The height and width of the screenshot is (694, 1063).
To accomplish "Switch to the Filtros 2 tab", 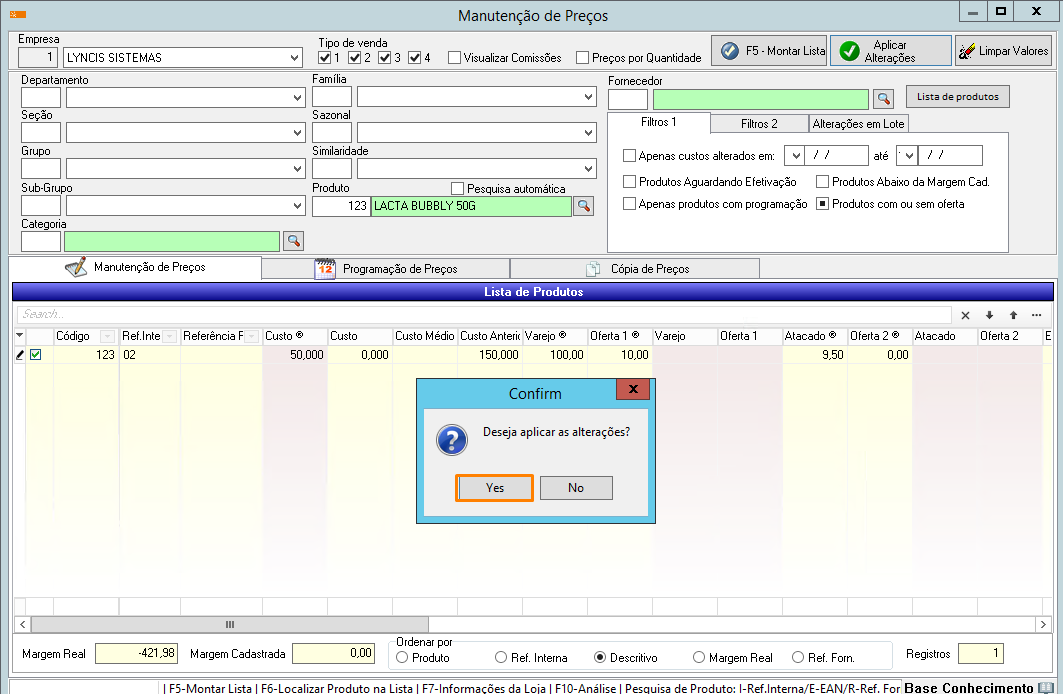I will [759, 124].
